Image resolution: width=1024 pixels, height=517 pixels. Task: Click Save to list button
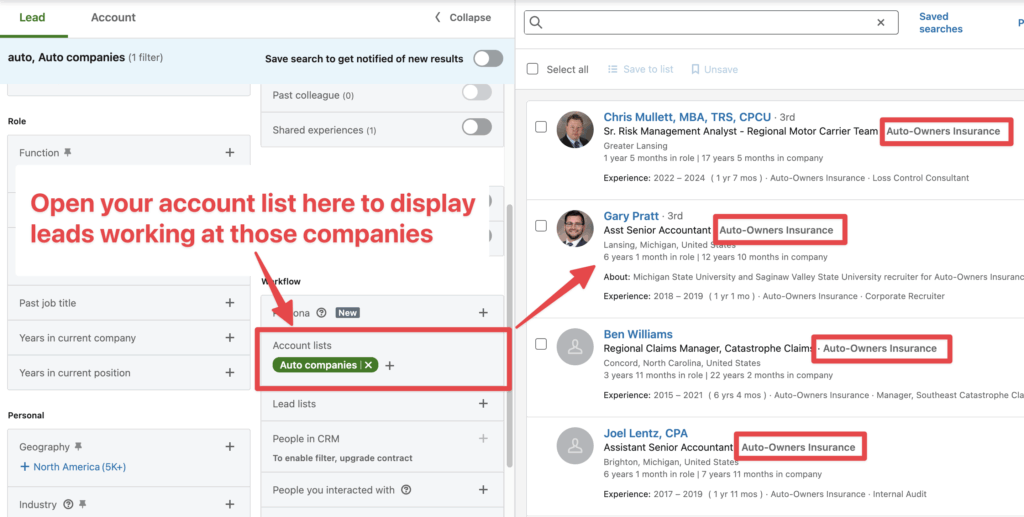coord(640,69)
